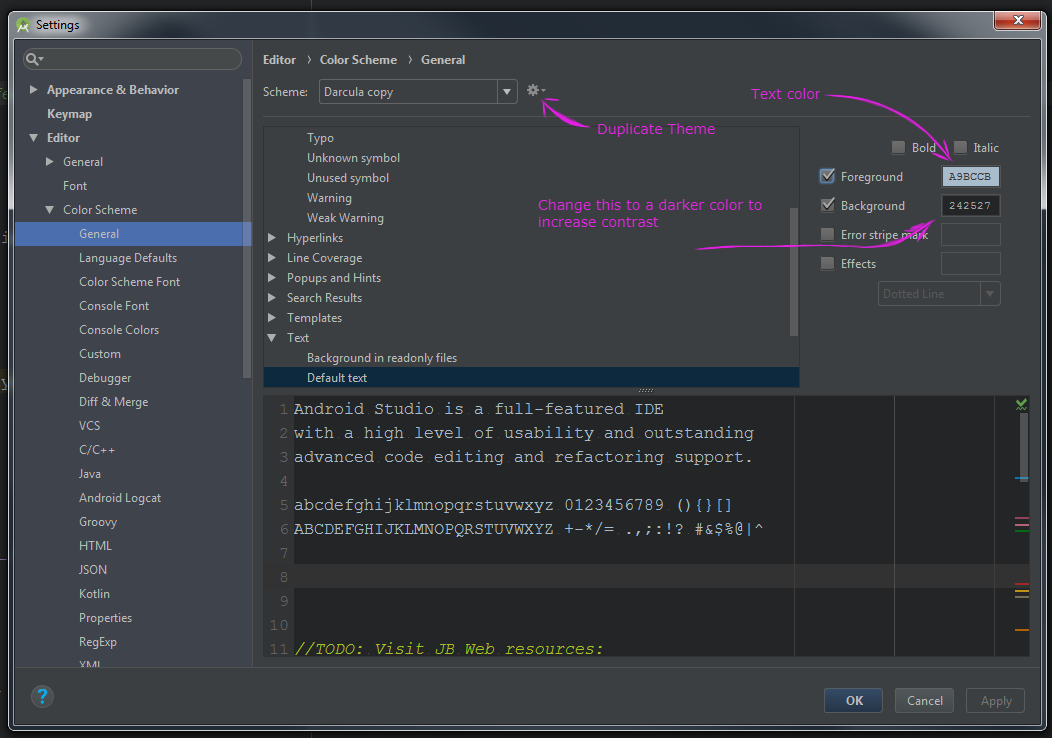
Task: Collapse the Editor section
Action: 34,138
